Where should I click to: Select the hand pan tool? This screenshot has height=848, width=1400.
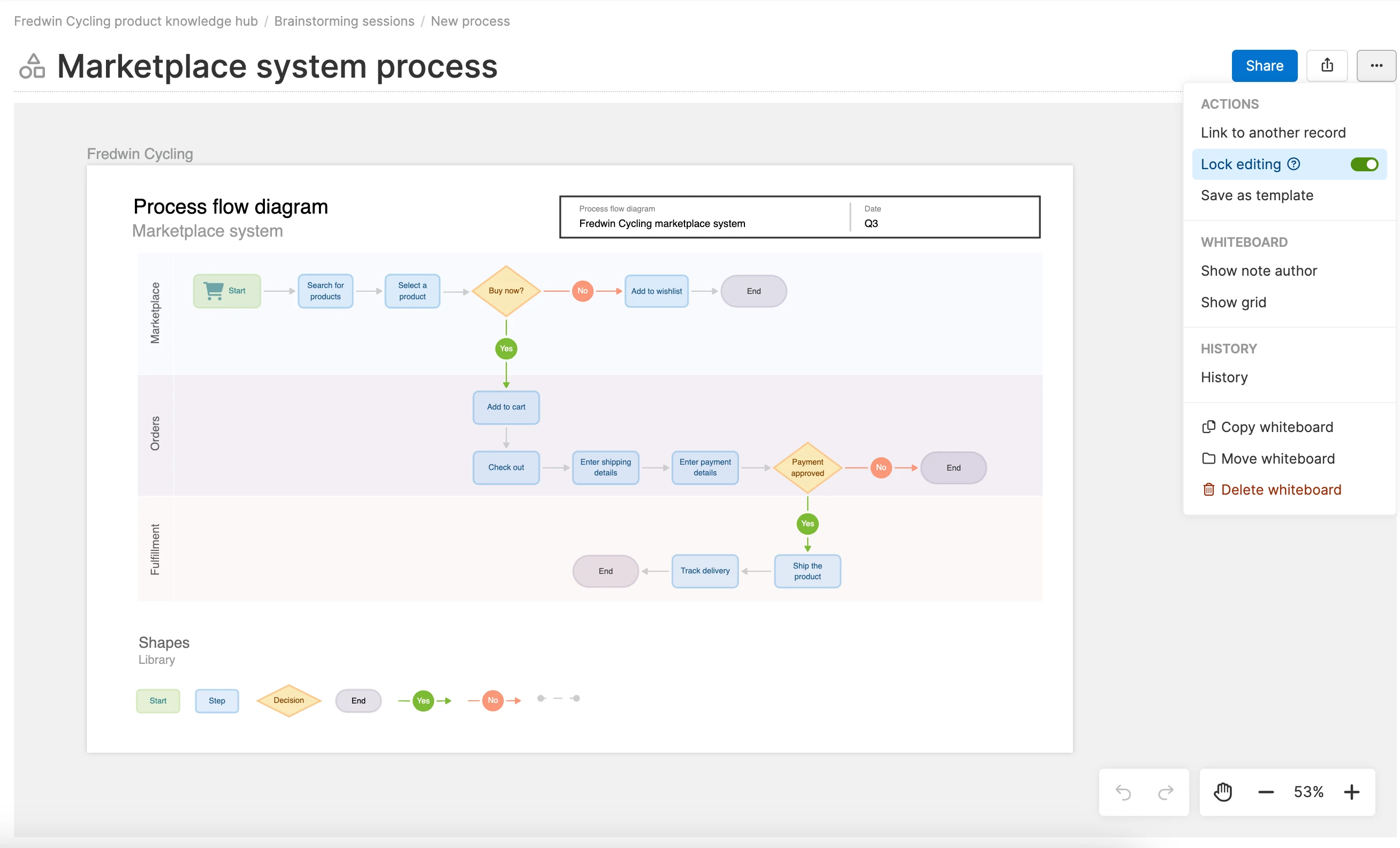[x=1223, y=792]
